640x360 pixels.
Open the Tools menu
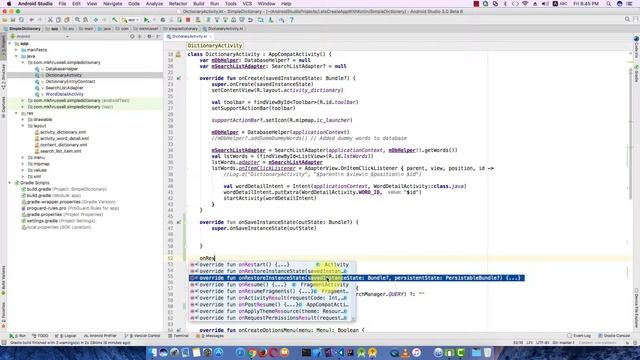click(x=231, y=4)
